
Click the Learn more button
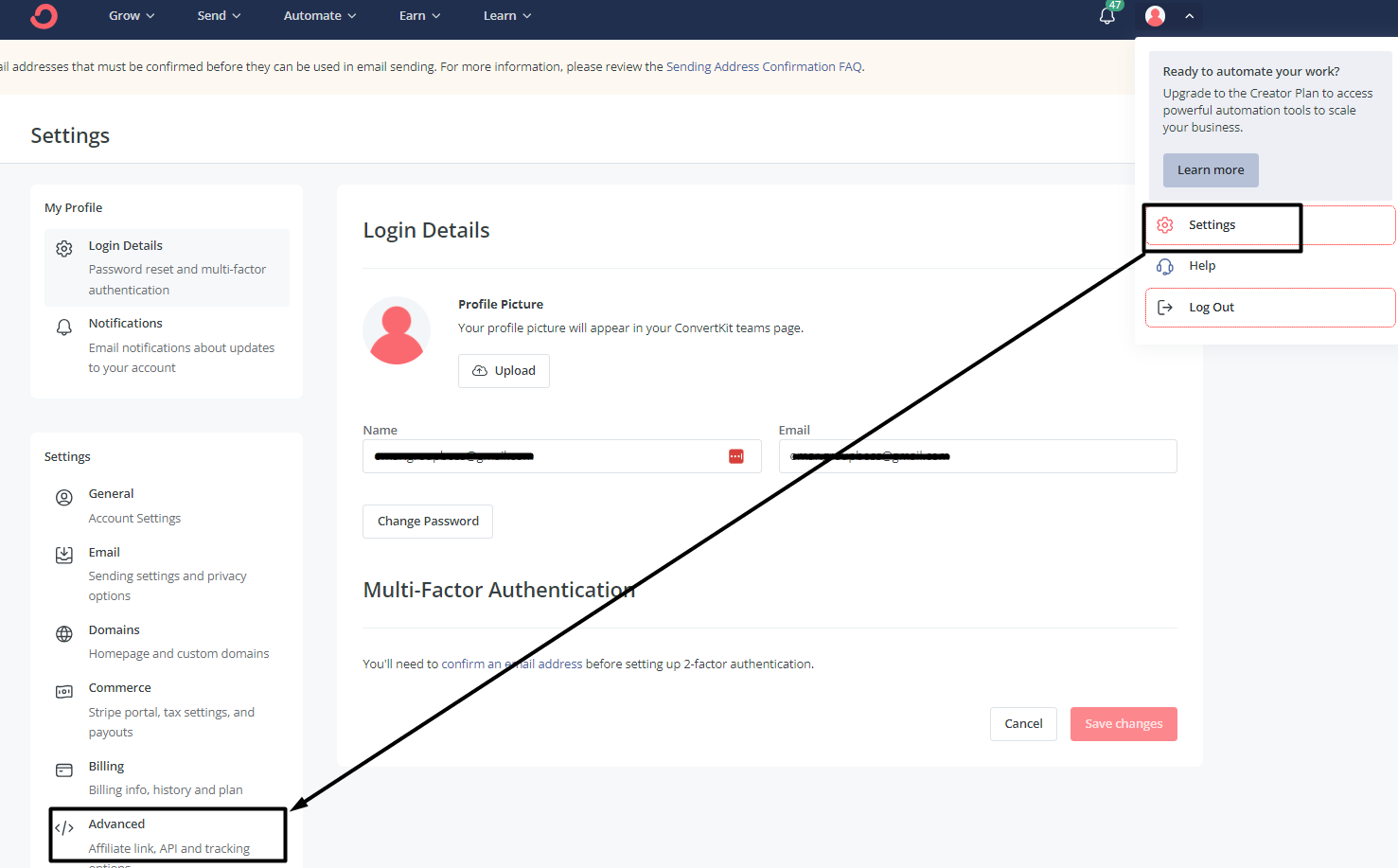(1211, 170)
